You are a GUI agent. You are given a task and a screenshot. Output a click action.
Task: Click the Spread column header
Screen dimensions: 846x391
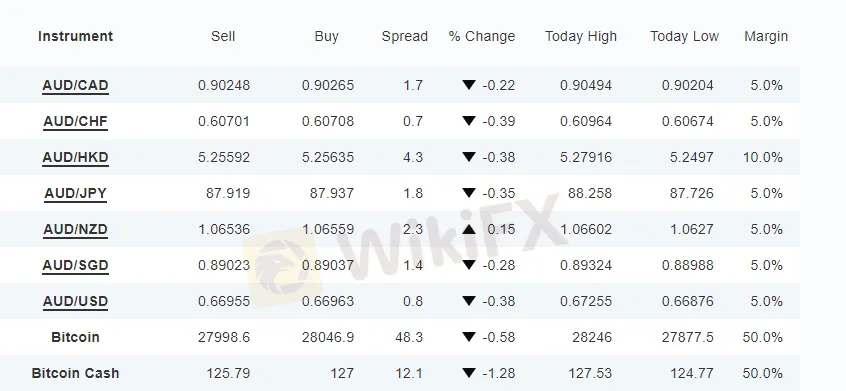pyautogui.click(x=405, y=37)
